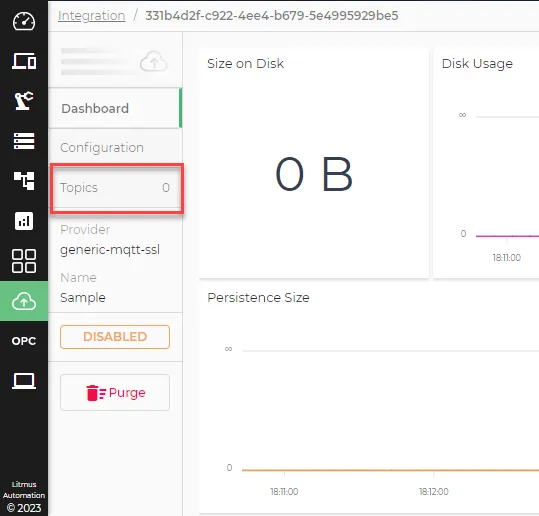Viewport: 539px width, 516px height.
Task: Click the server stack icon in sidebar
Action: (24, 141)
